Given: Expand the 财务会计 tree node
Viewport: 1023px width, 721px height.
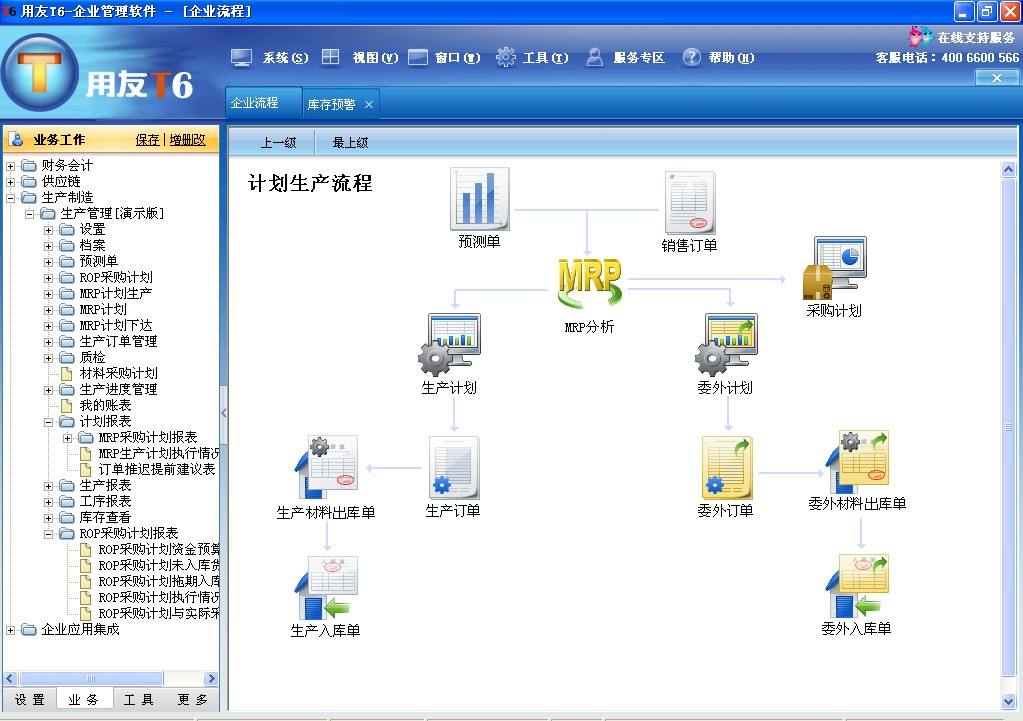Looking at the screenshot, I should click(x=10, y=166).
